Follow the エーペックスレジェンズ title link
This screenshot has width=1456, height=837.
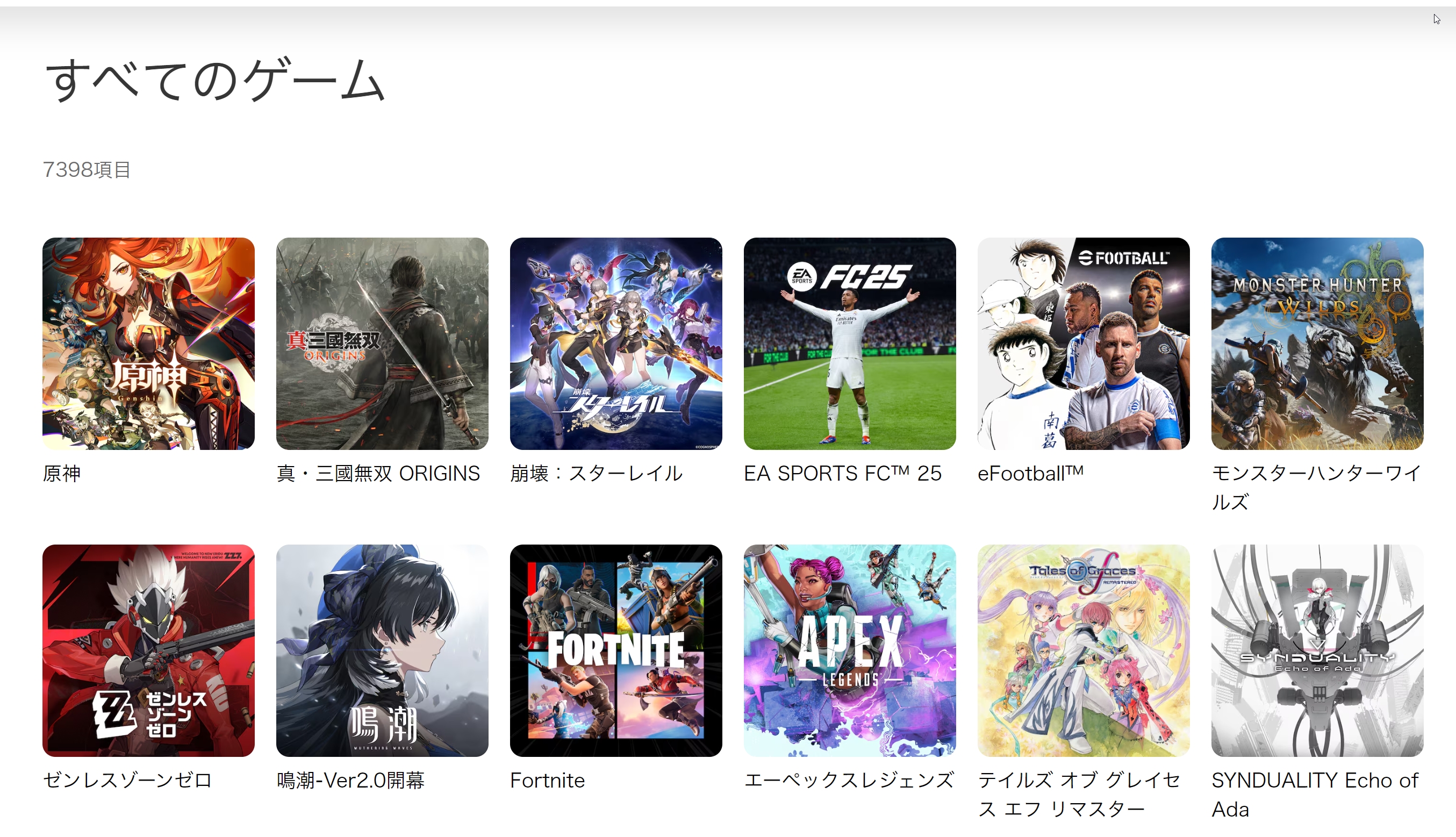click(x=849, y=780)
